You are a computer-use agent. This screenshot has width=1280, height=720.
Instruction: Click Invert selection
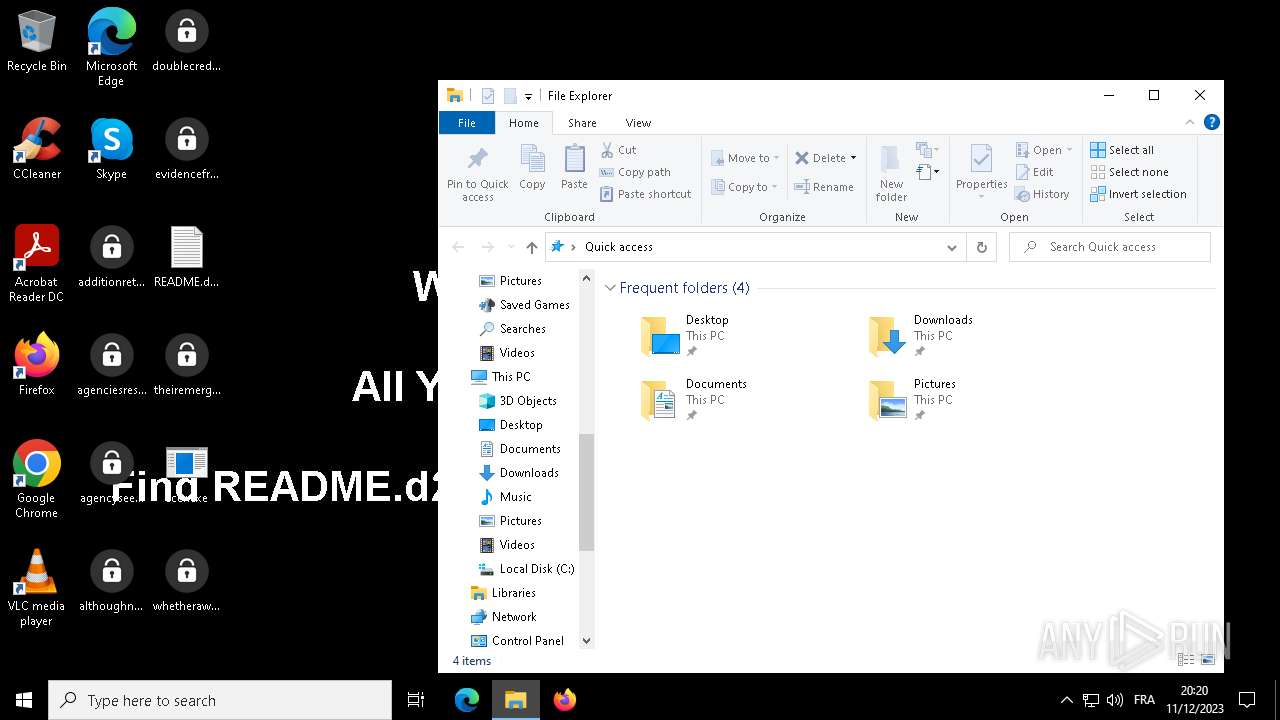click(1138, 194)
